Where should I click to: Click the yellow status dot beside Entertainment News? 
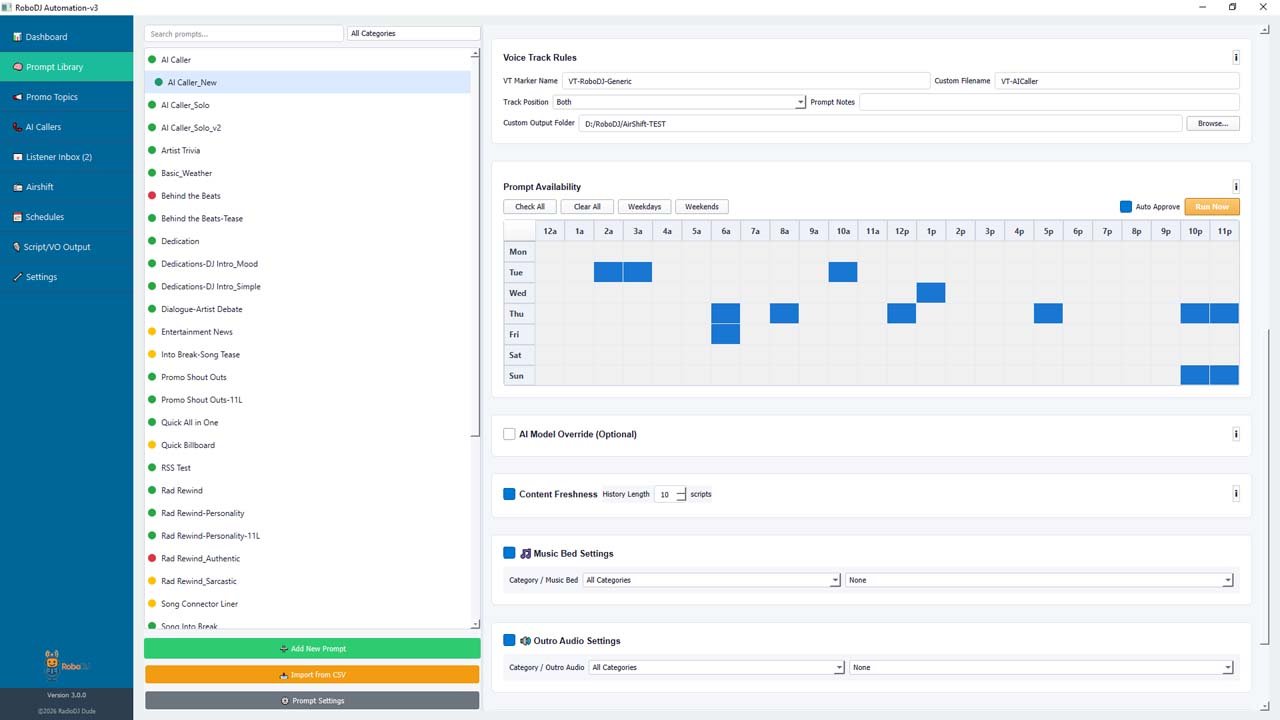152,332
